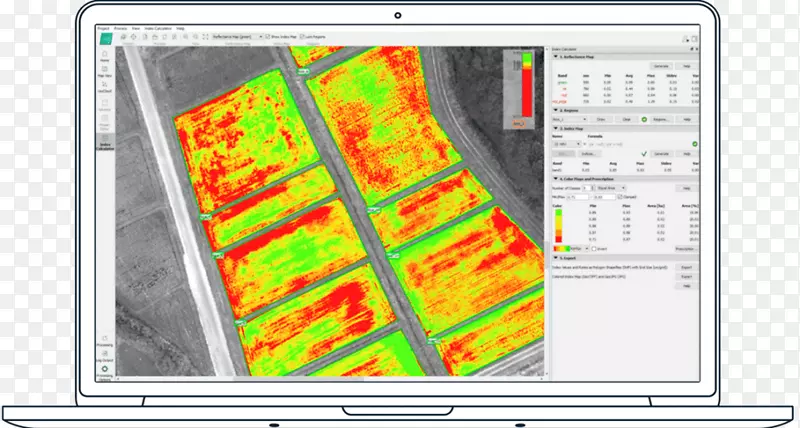
Task: Click the Indices... button
Action: tap(588, 154)
